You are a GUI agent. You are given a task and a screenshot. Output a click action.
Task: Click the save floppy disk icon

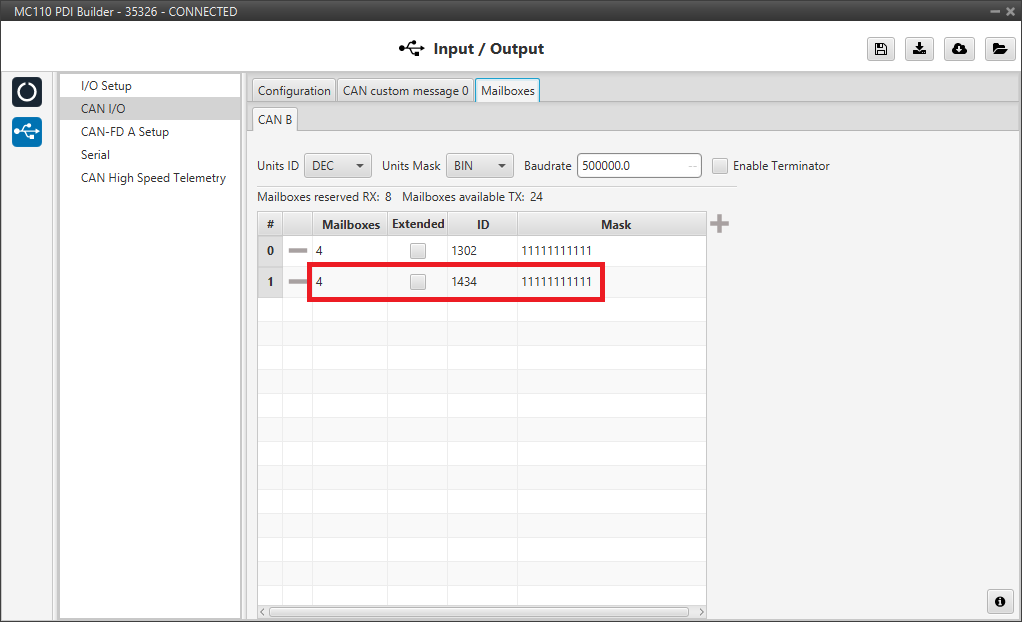coord(880,49)
